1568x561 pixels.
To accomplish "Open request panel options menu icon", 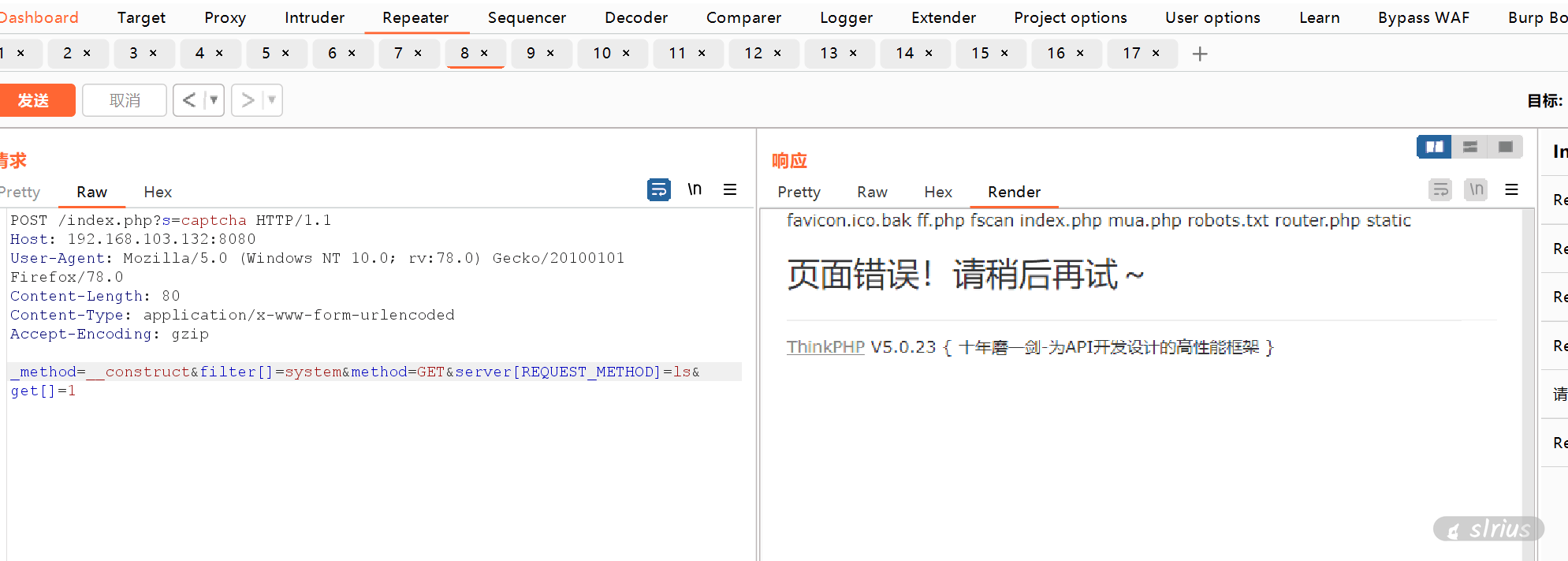I will point(730,189).
